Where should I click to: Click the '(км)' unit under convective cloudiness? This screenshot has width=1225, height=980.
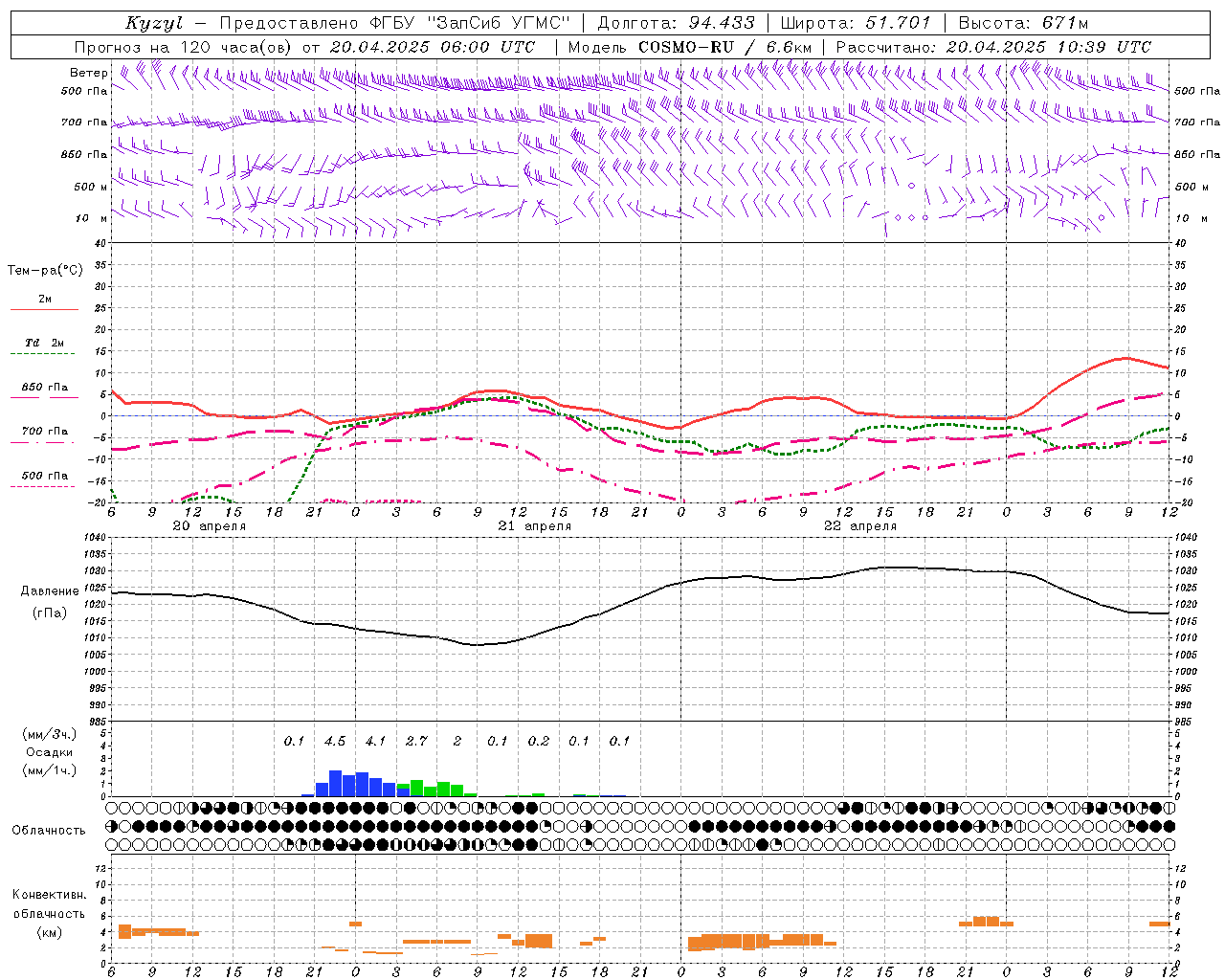point(49,932)
